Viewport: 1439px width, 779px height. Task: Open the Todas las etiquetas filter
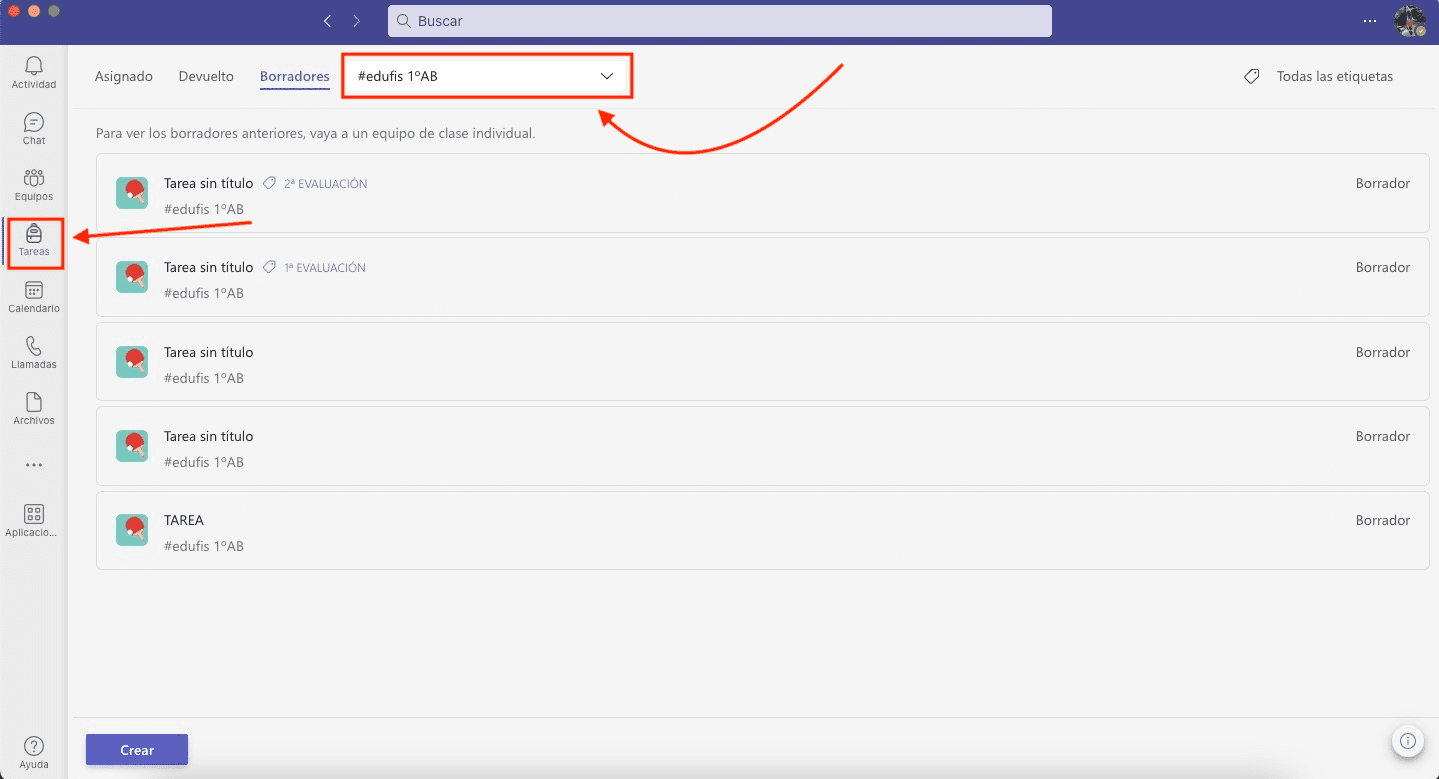pyautogui.click(x=1318, y=76)
